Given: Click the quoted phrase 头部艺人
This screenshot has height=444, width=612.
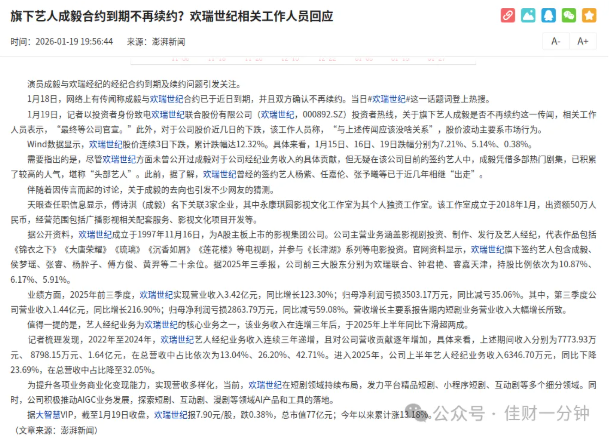Looking at the screenshot, I should tap(112, 174).
